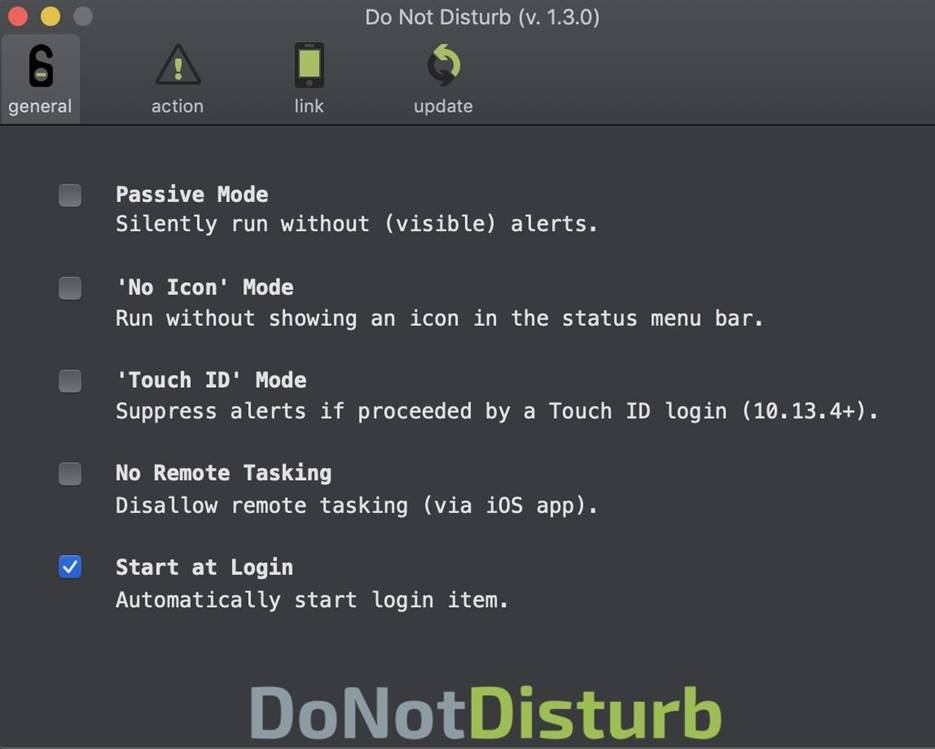Switch to the update tab label
935x749 pixels.
pyautogui.click(x=443, y=106)
